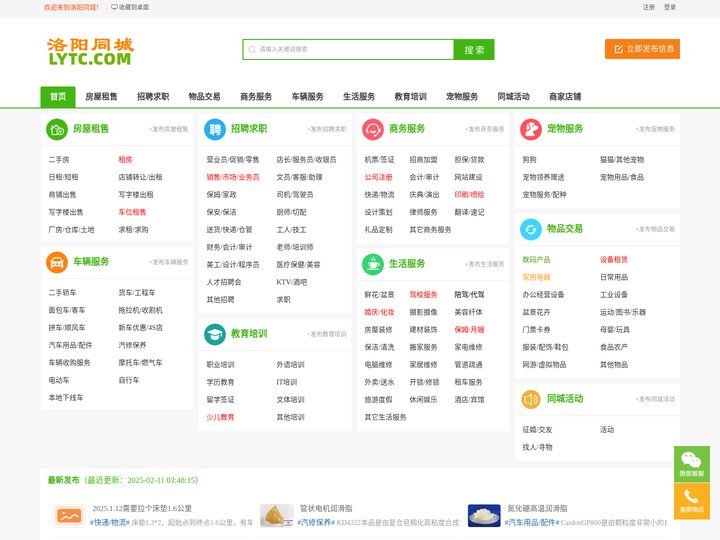
Task: Open the 招聘求职 navigation tab
Action: (153, 96)
